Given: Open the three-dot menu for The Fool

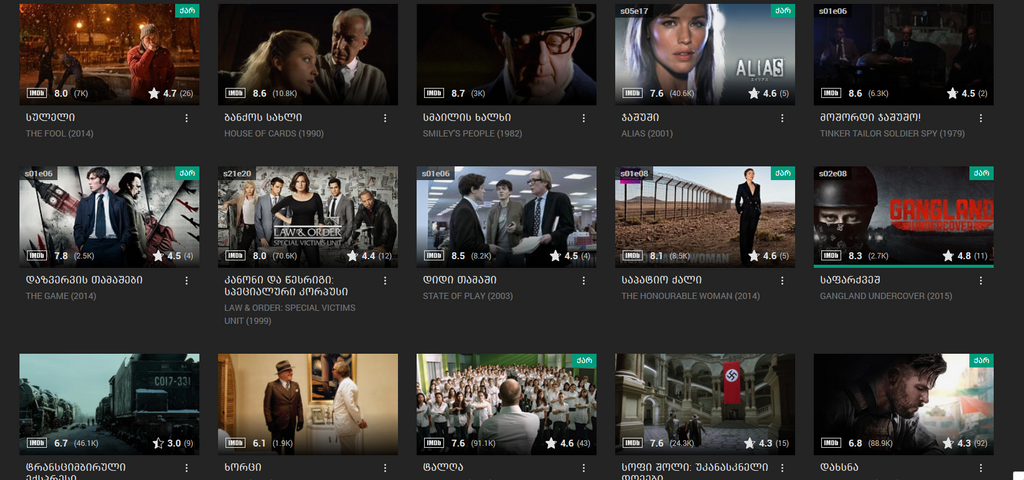Looking at the screenshot, I should tap(186, 118).
